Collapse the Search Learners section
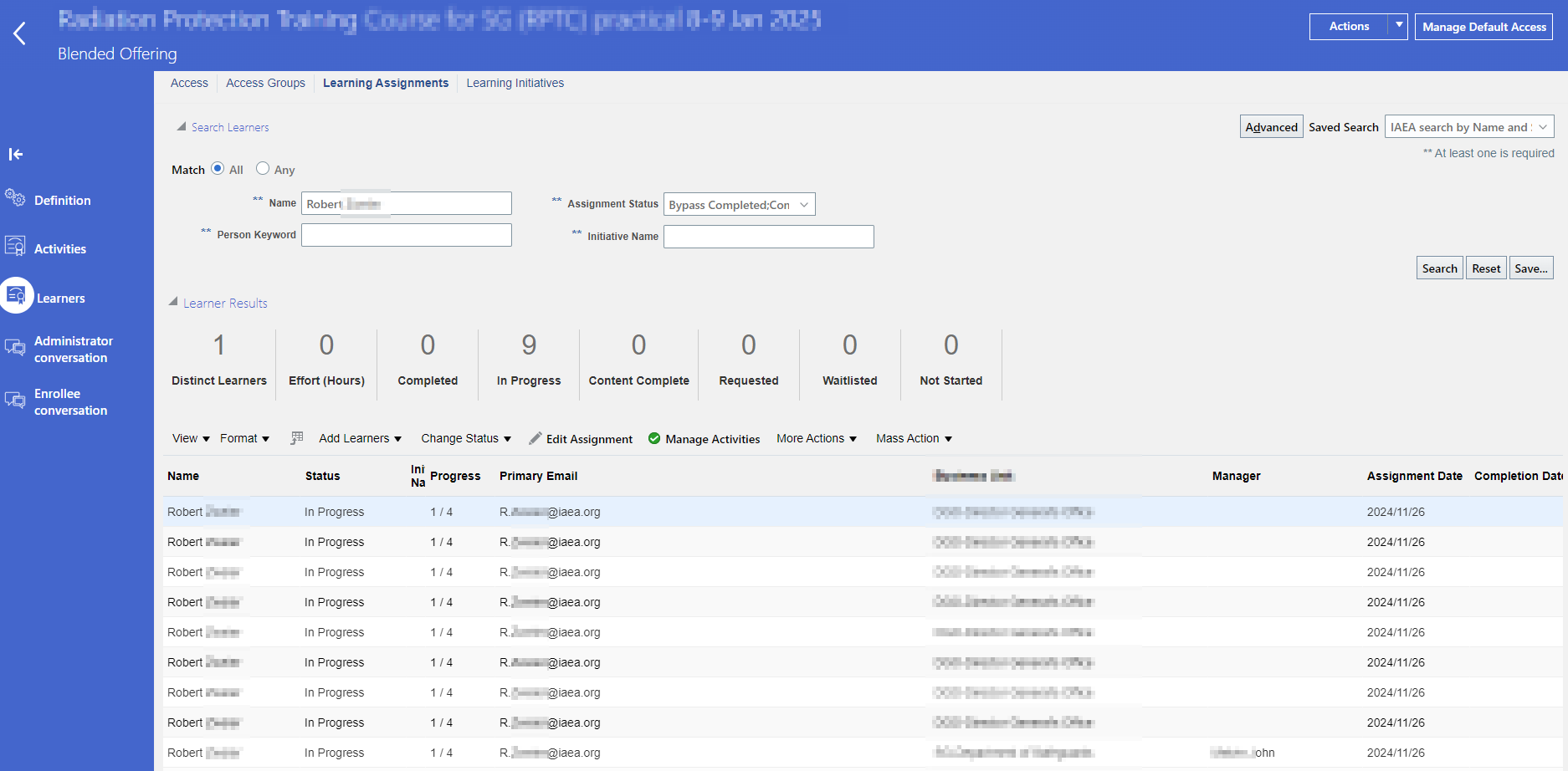This screenshot has width=1568, height=771. [x=182, y=126]
